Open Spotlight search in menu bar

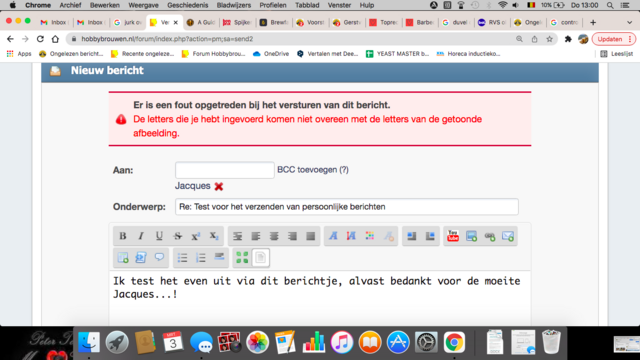pyautogui.click(x=610, y=5)
